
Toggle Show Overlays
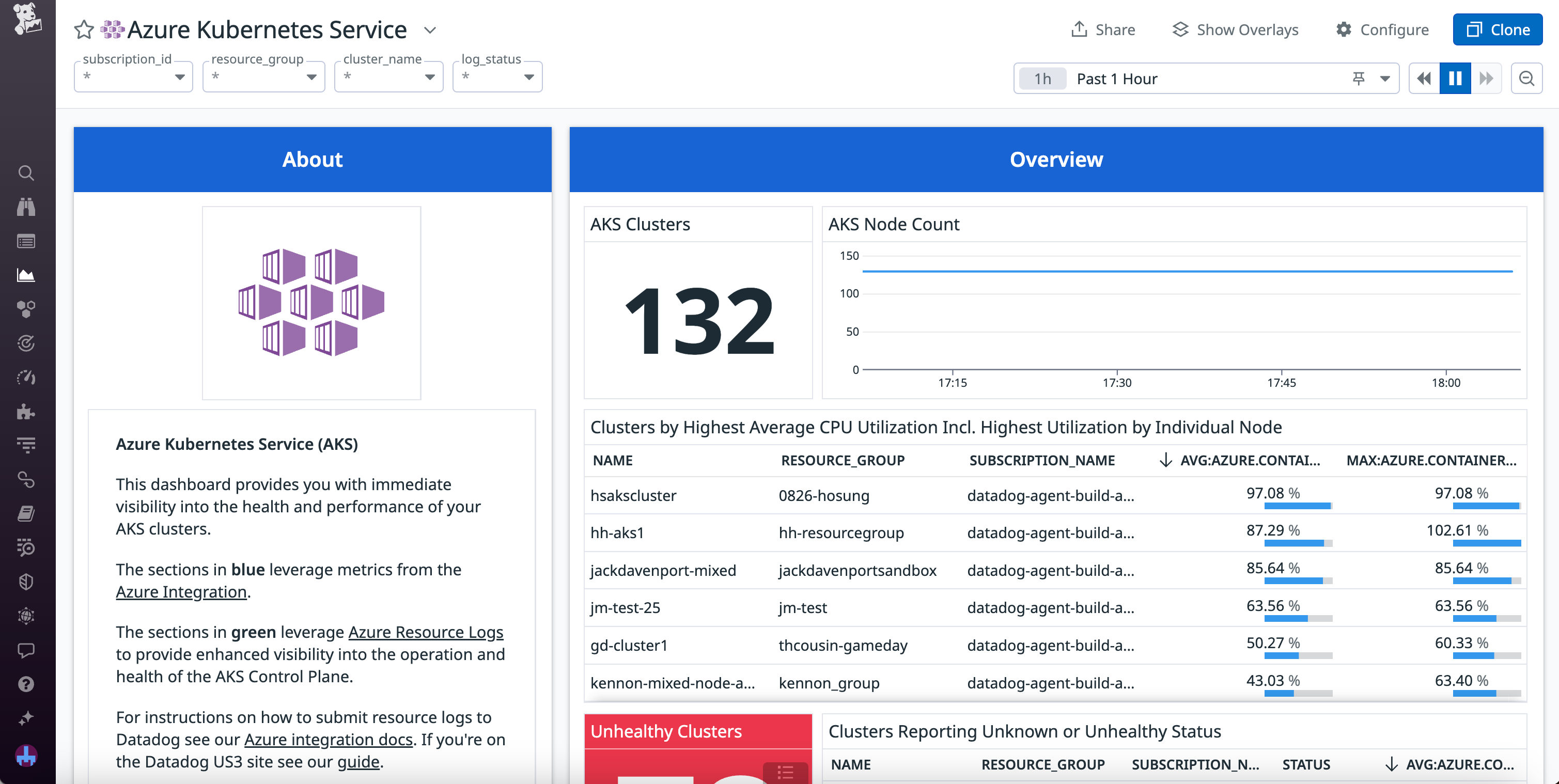pyautogui.click(x=1237, y=29)
